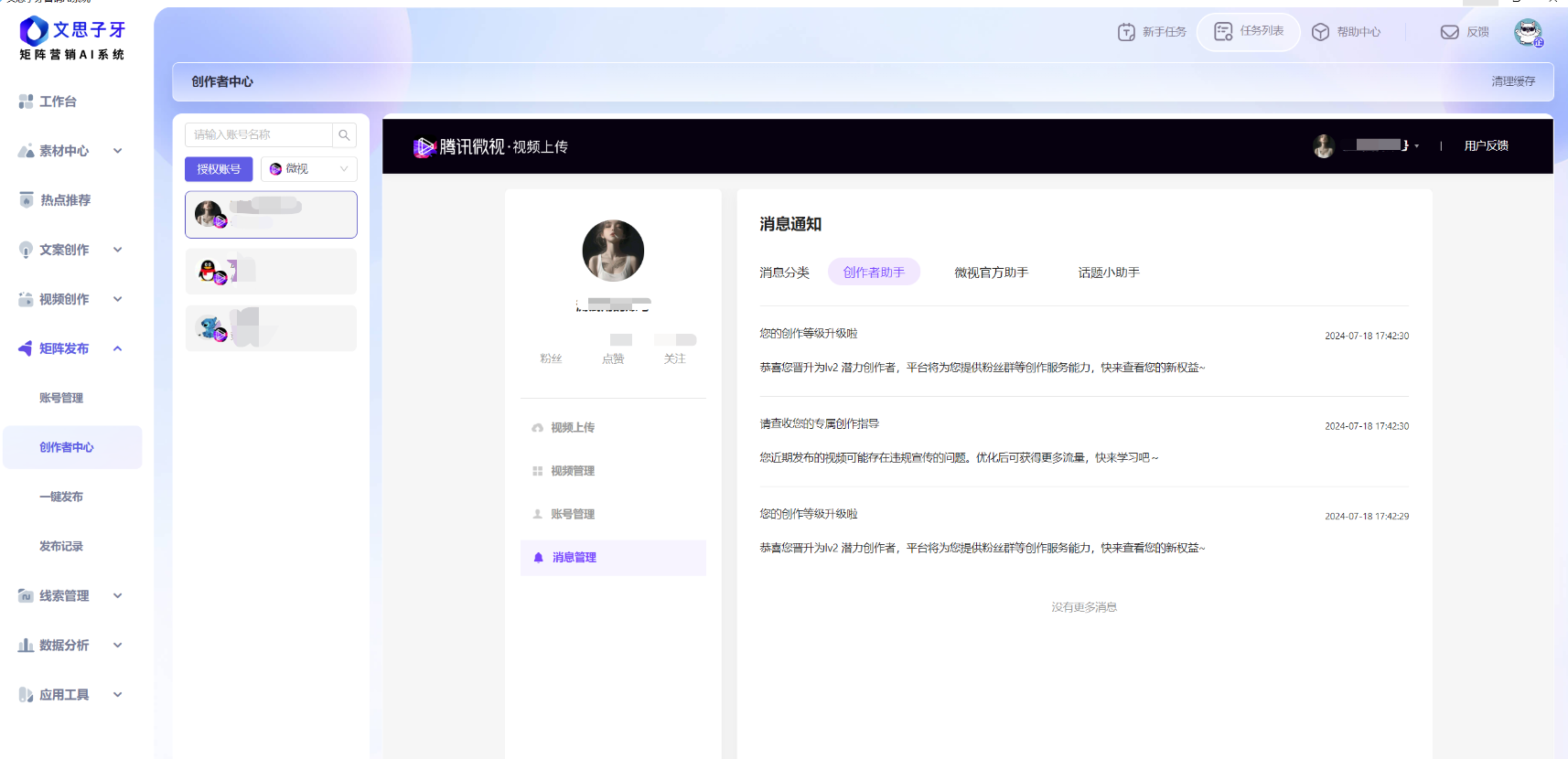Click the 素材中心 sidebar icon
Viewport: 1568px width, 759px height.
26,151
